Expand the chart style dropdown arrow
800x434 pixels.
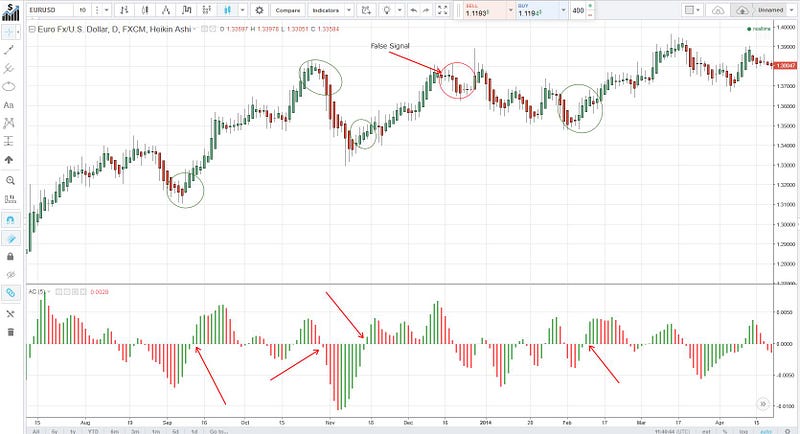click(243, 10)
